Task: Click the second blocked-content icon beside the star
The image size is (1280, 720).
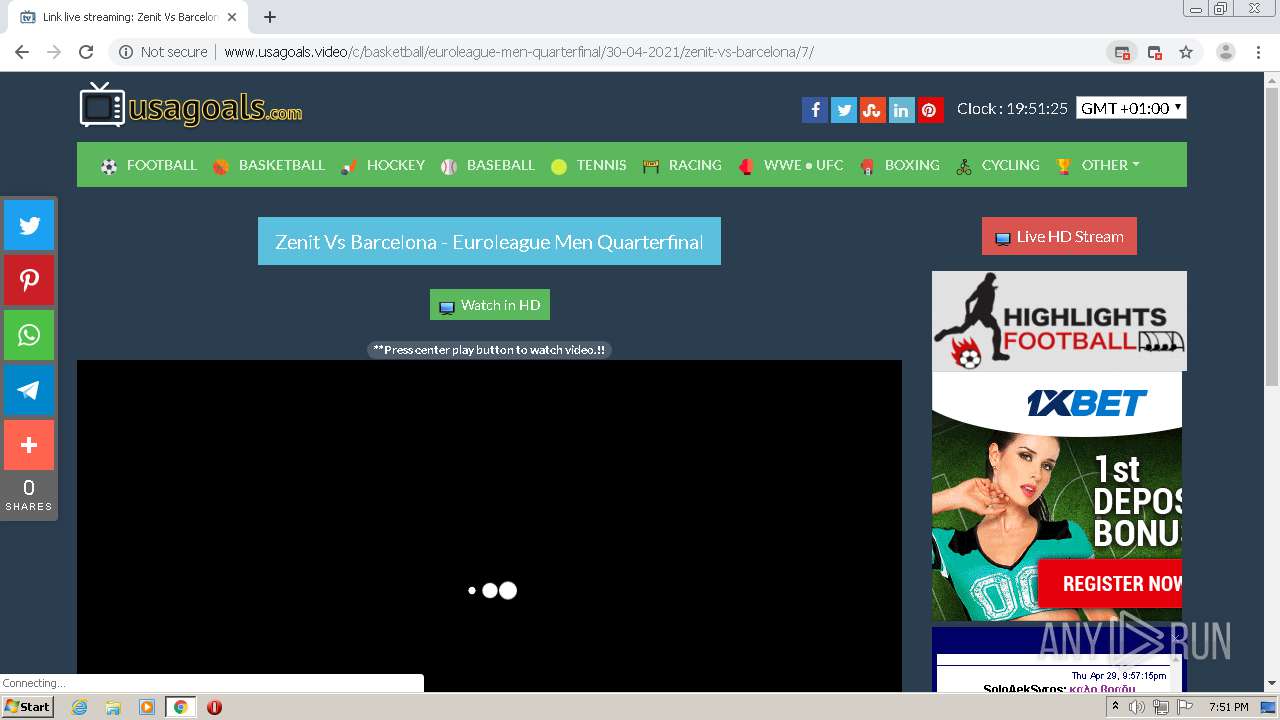Action: (1154, 52)
